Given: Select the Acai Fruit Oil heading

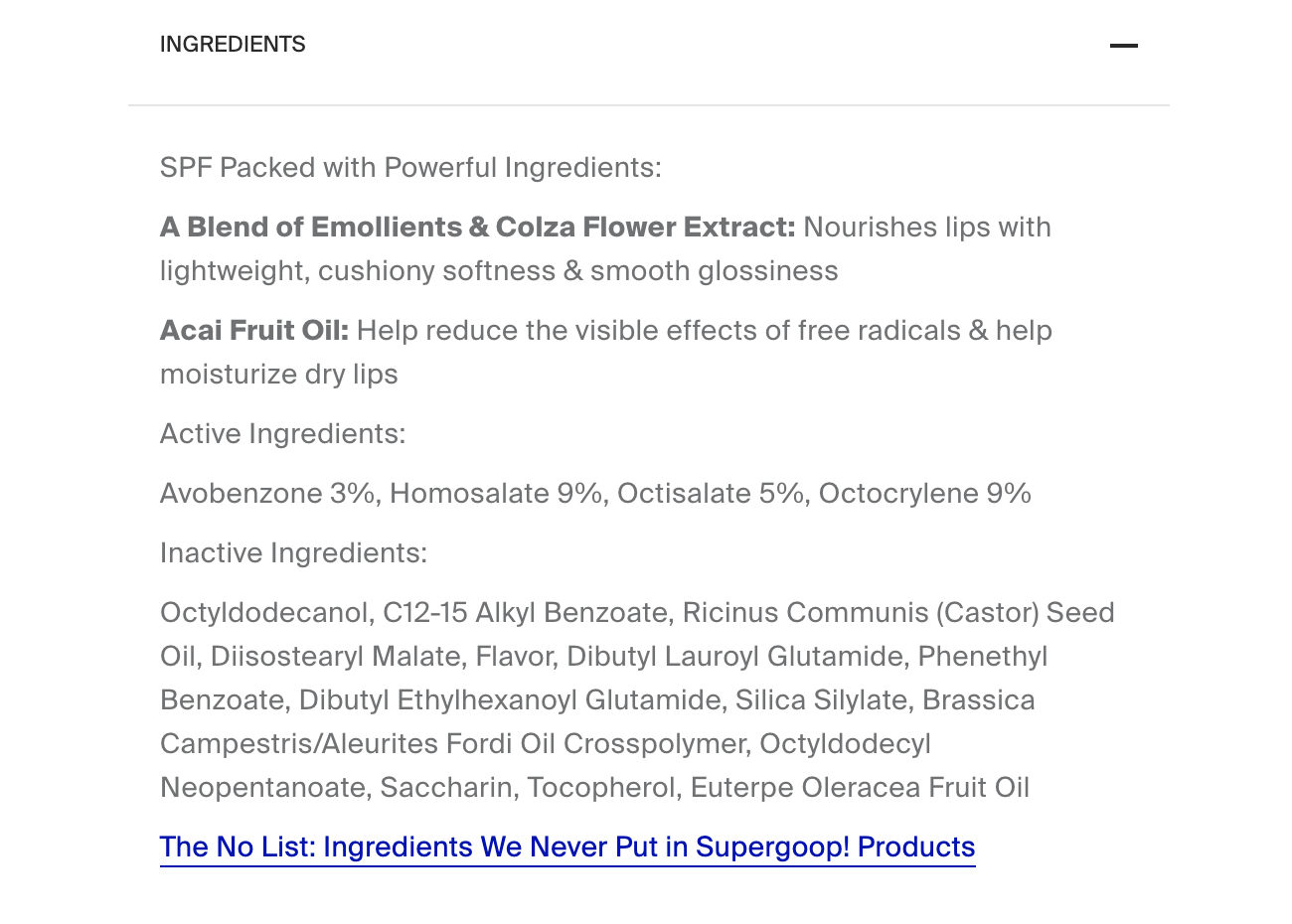Looking at the screenshot, I should coord(253,330).
